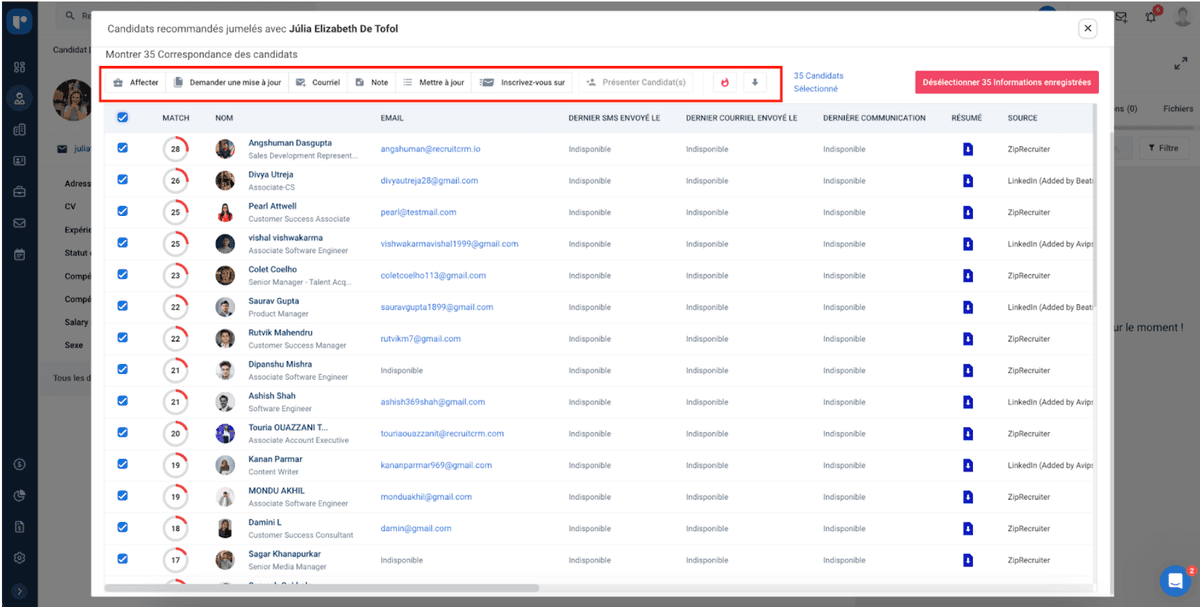Click Courriel in the action toolbar
This screenshot has height=607, width=1200.
(318, 83)
